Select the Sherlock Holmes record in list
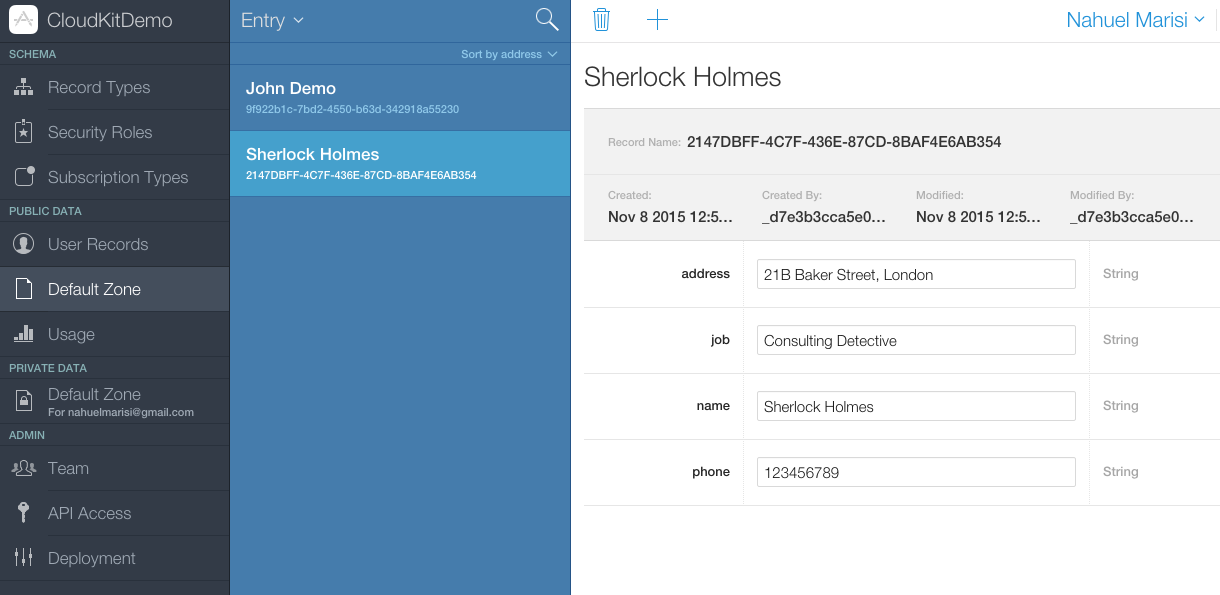This screenshot has width=1220, height=595. [400, 164]
